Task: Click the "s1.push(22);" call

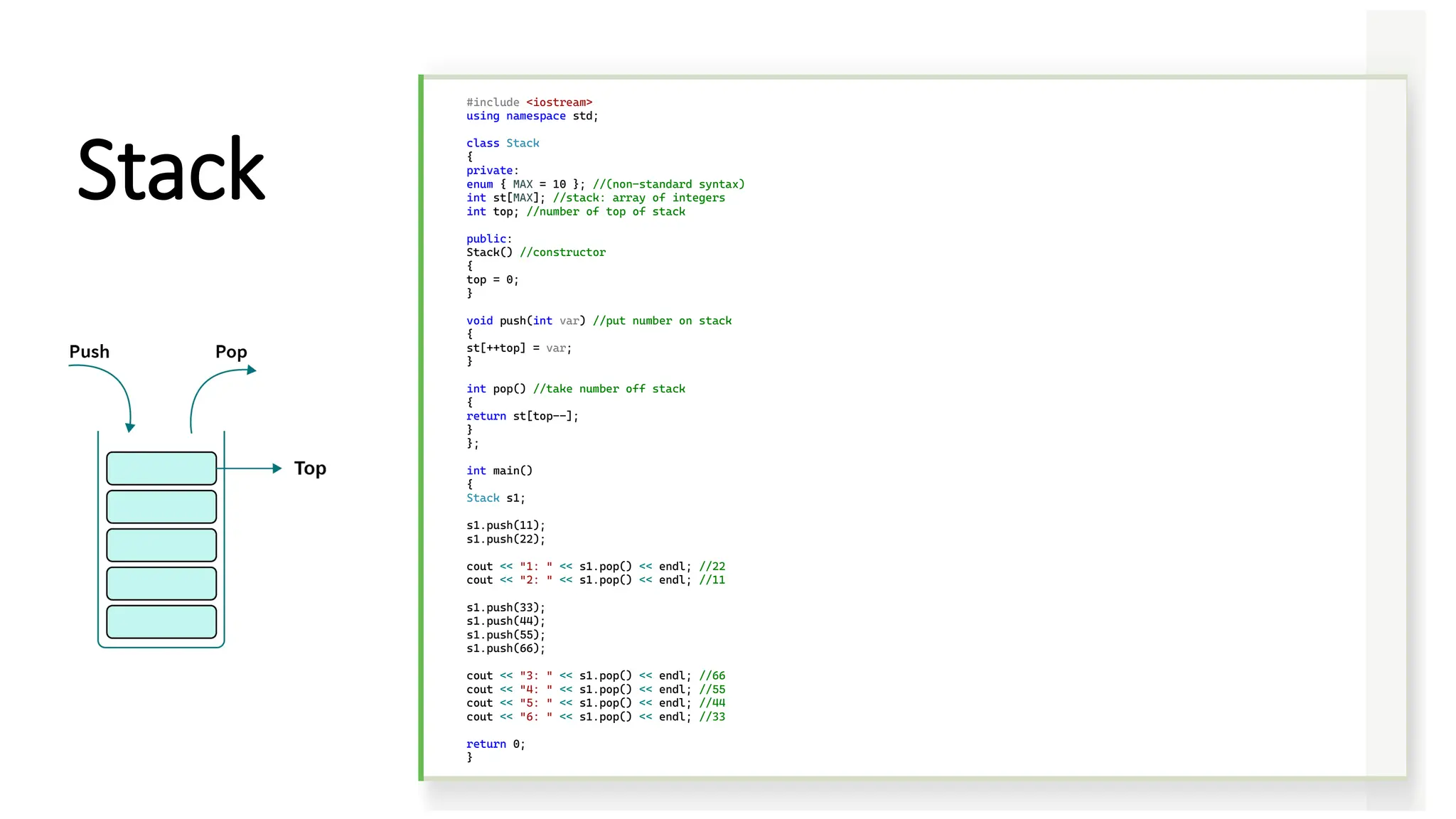Action: point(505,539)
